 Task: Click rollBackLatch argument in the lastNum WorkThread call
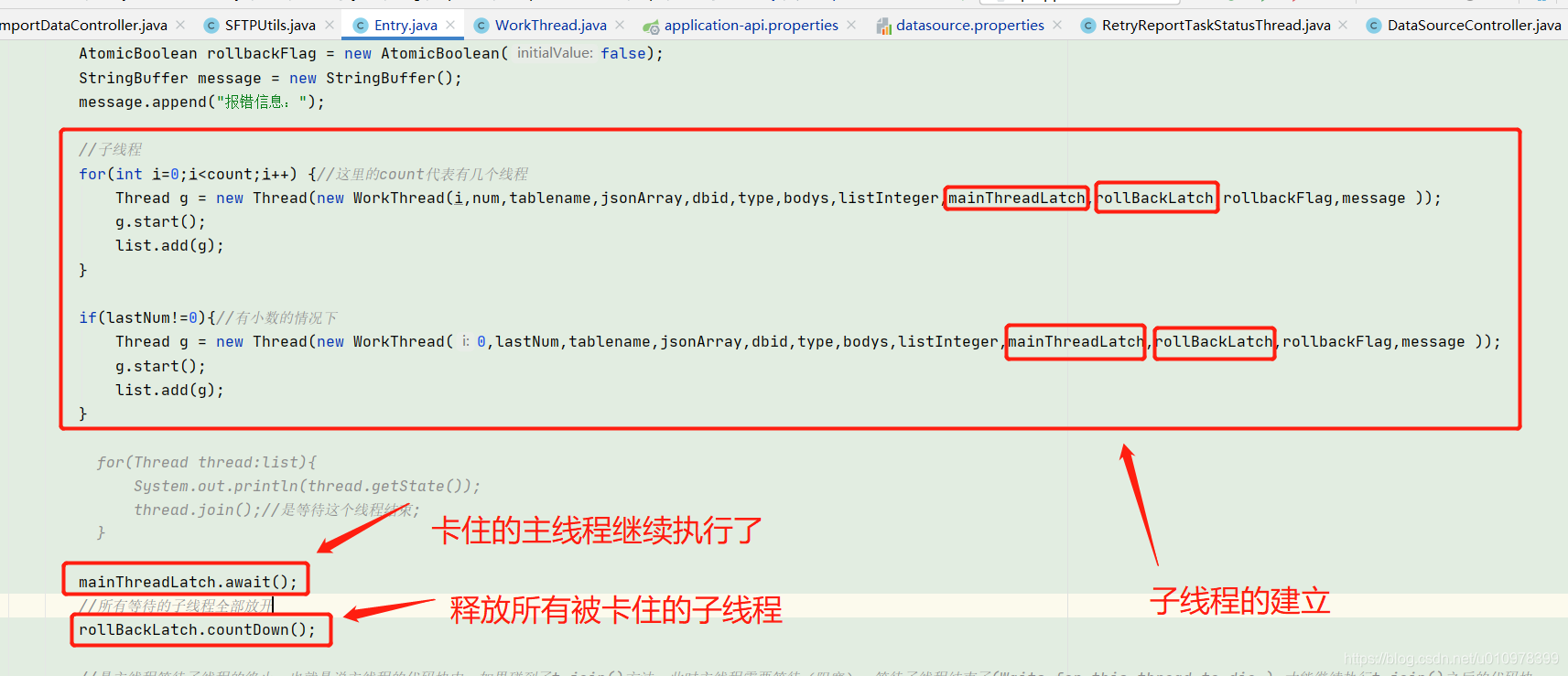pyautogui.click(x=1214, y=341)
